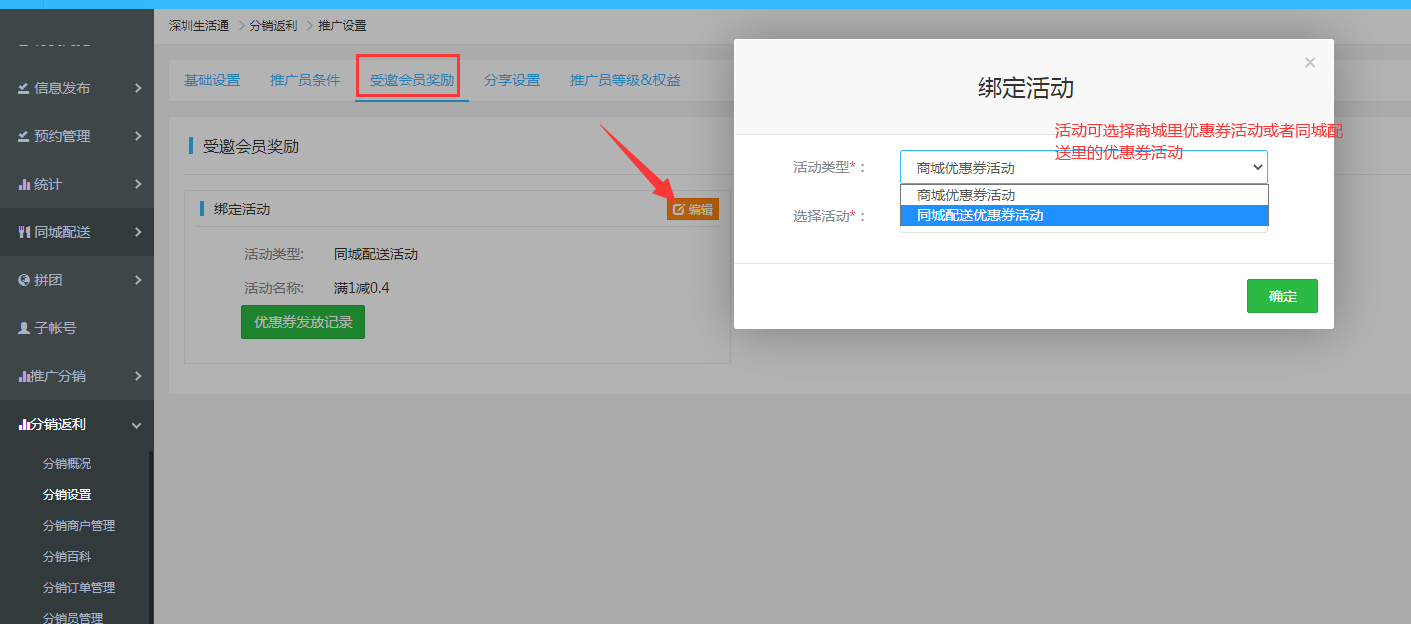Click the 预约管理 sidebar icon
The image size is (1411, 624).
[23, 137]
